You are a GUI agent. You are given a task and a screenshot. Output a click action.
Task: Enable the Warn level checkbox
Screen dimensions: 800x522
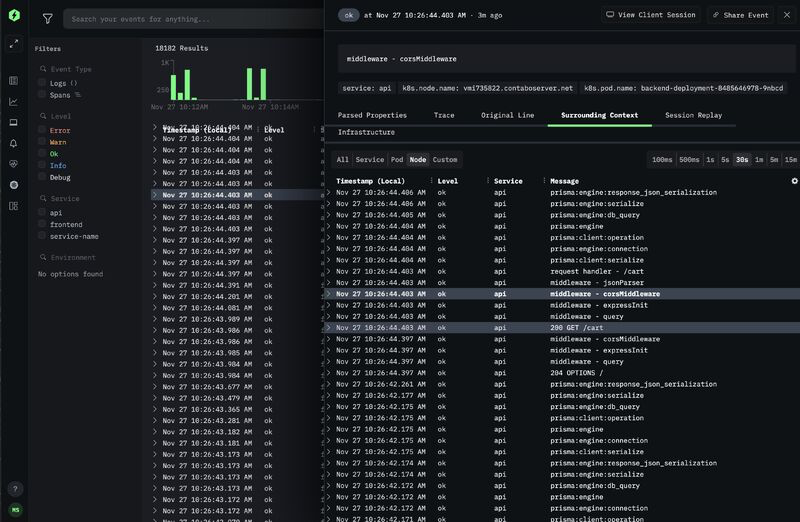coord(42,142)
